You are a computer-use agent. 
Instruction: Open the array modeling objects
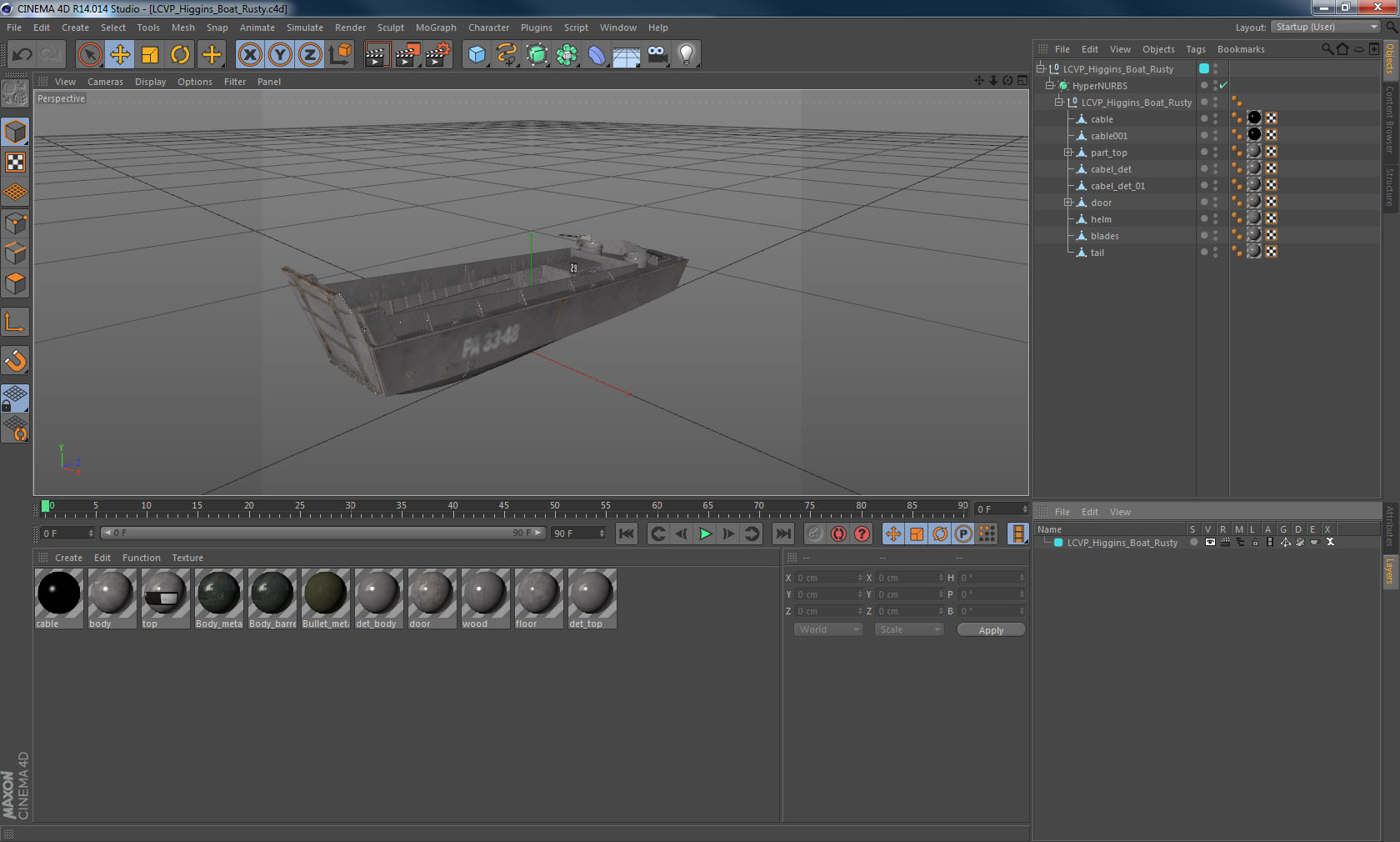[567, 55]
